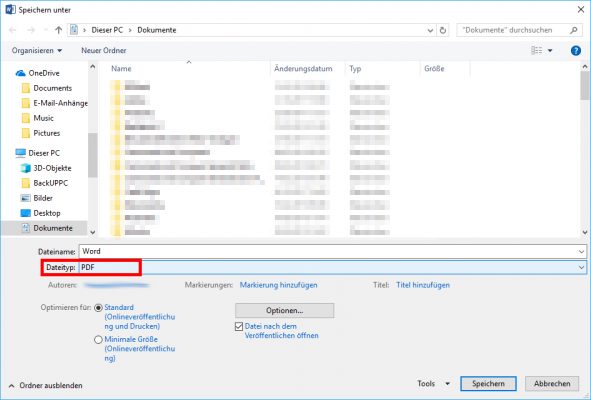
Task: Open the Tools dropdown menu
Action: click(434, 384)
